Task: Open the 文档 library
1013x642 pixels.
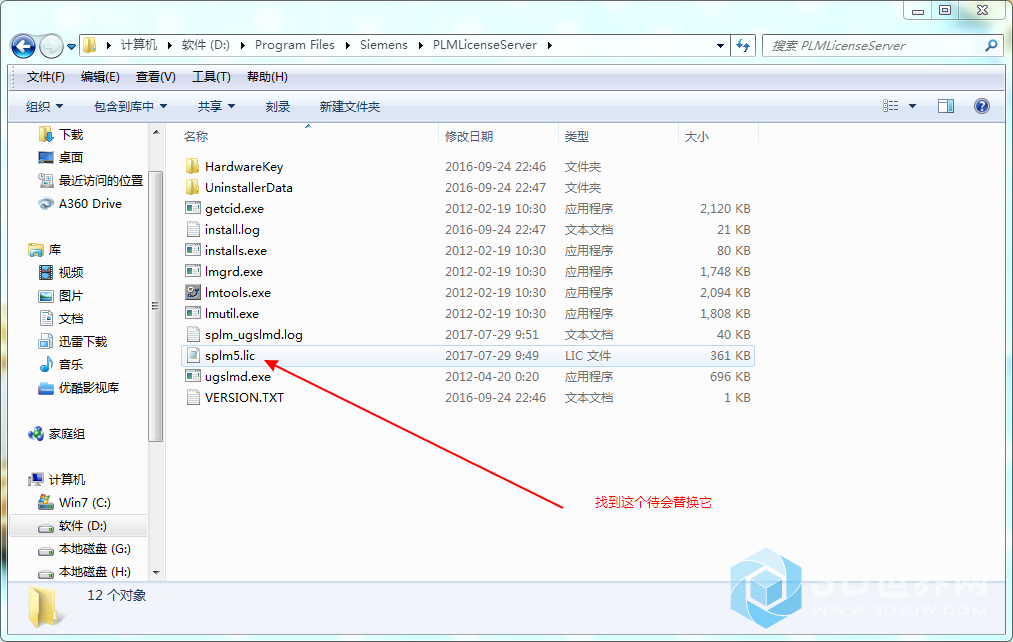Action: 70,318
